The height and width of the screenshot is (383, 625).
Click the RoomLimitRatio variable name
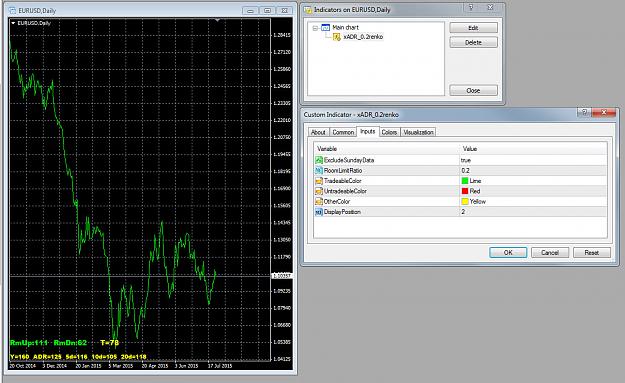[343, 170]
